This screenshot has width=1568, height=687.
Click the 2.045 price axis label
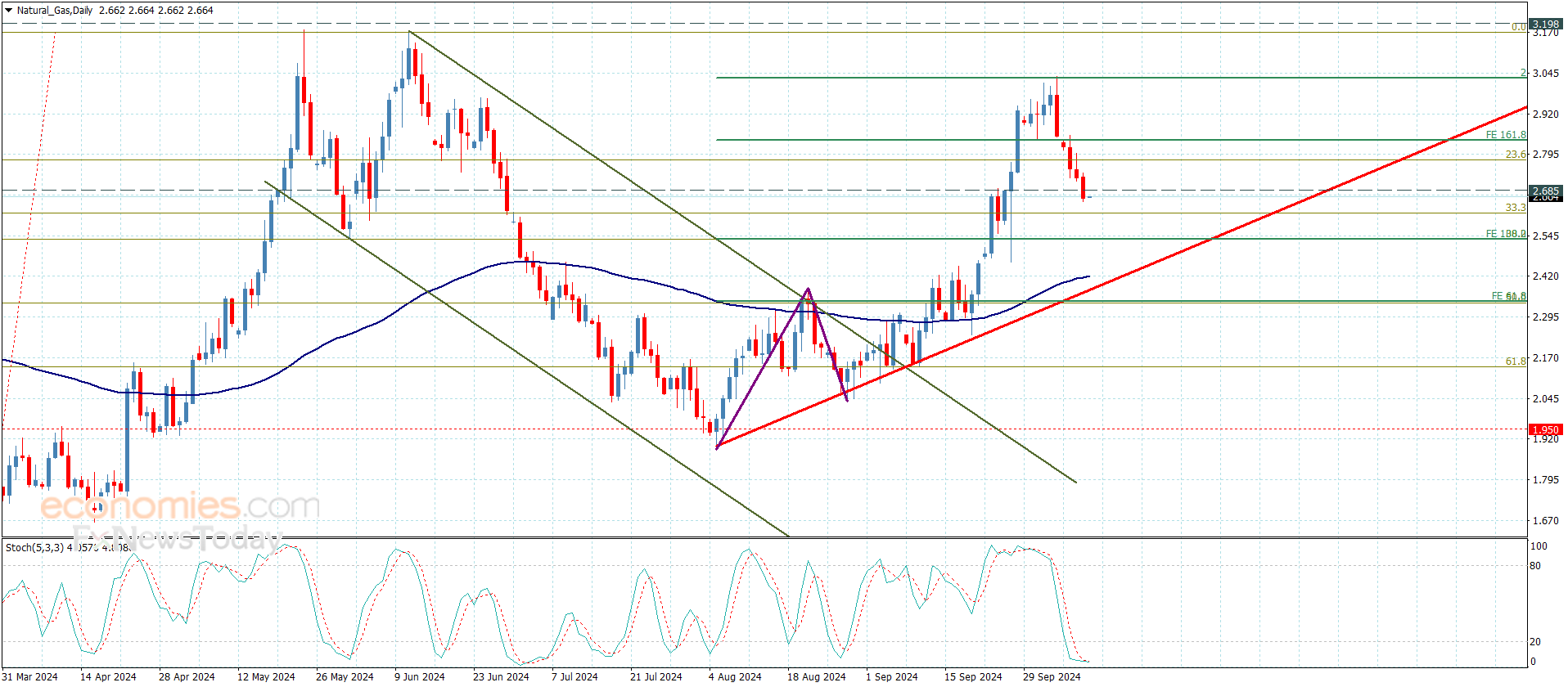pyautogui.click(x=1545, y=399)
